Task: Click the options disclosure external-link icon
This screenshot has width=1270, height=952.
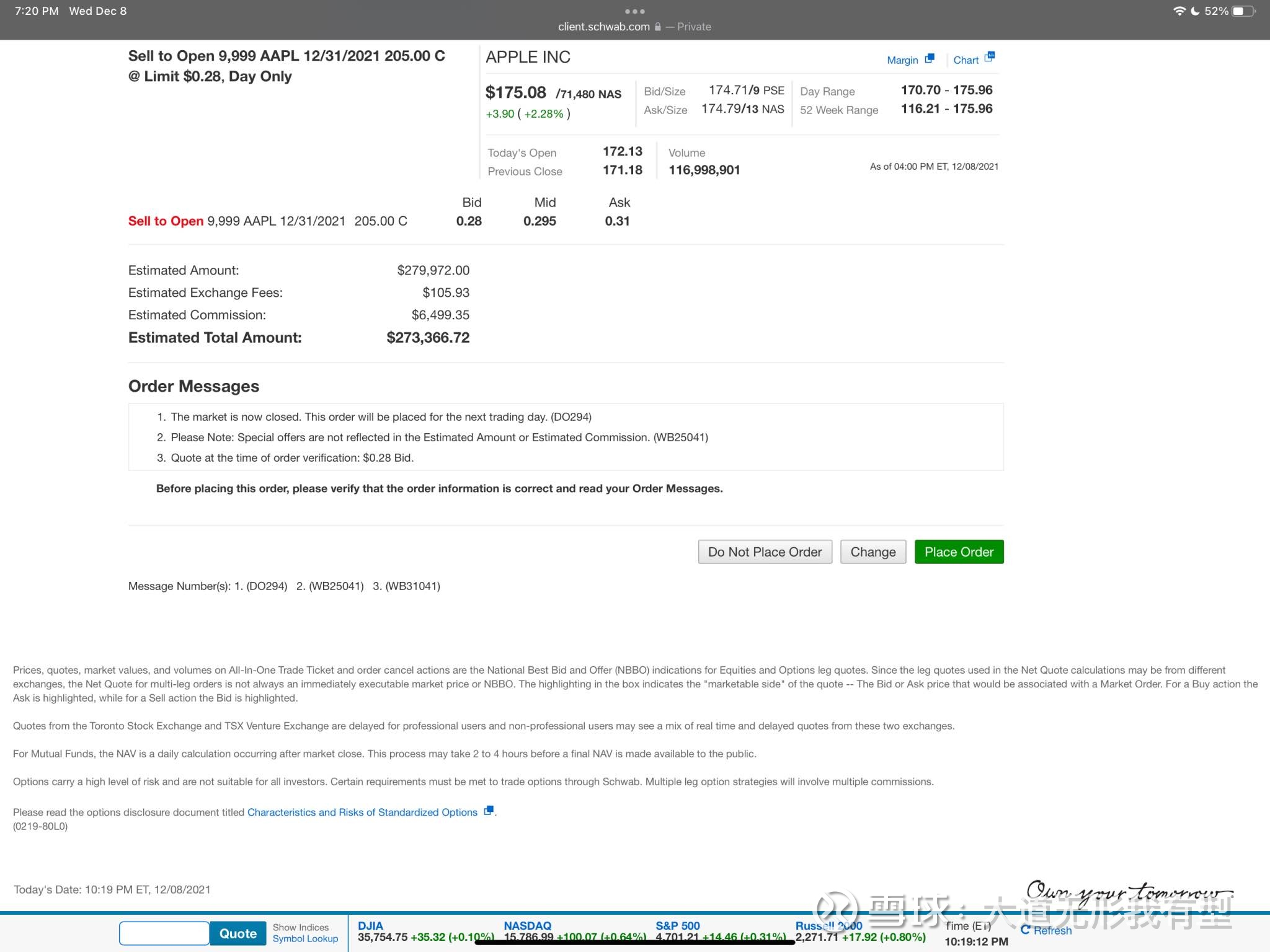Action: pyautogui.click(x=489, y=811)
